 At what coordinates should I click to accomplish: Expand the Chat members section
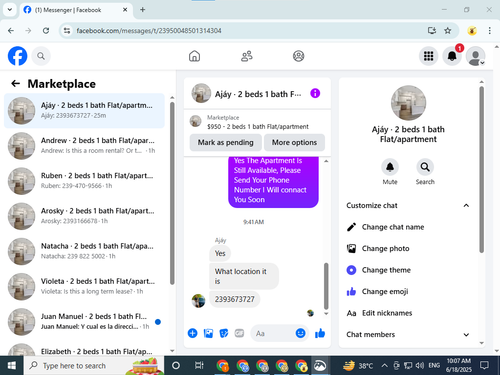tap(408, 334)
